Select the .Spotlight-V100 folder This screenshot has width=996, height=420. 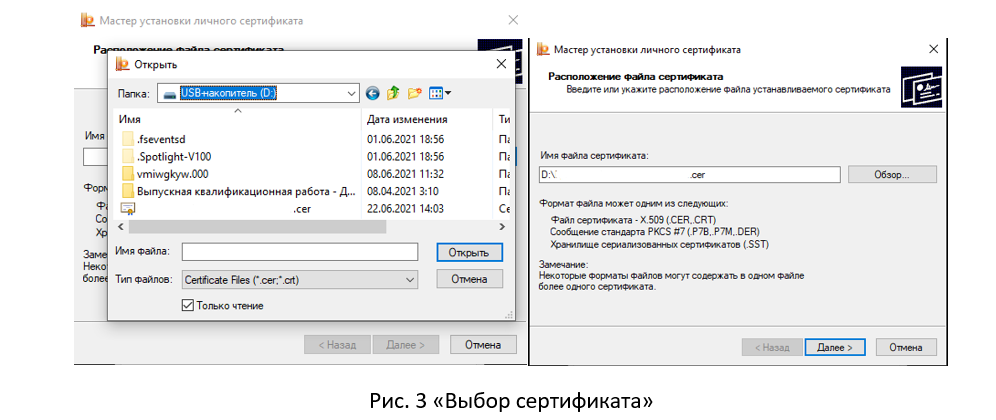coord(173,156)
